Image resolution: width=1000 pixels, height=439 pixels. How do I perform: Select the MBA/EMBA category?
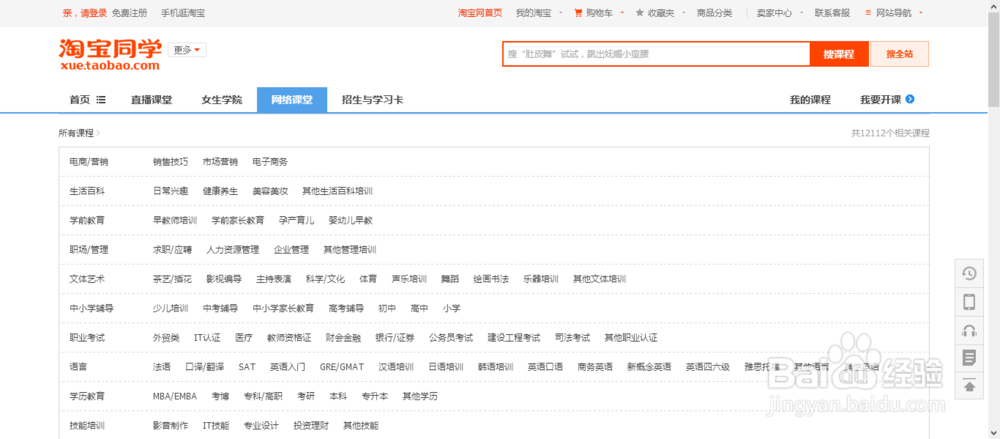tap(175, 397)
